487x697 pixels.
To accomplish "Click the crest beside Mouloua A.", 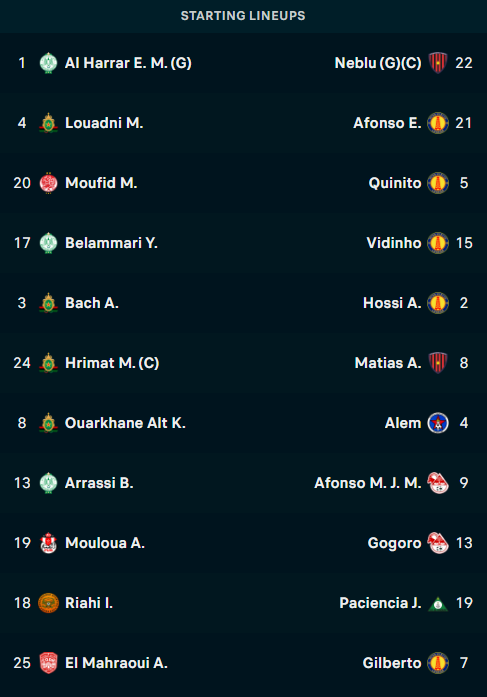I will [x=48, y=543].
